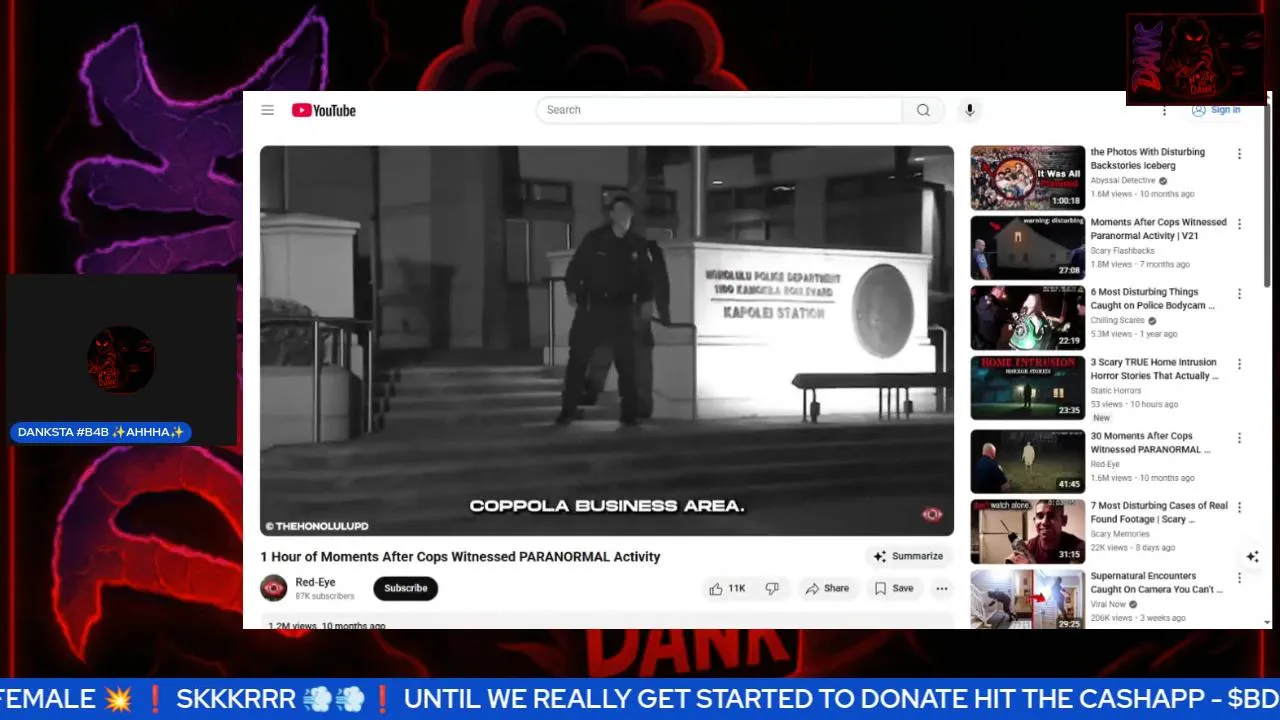
Task: Click the sparkle icon at right page edge
Action: point(1252,557)
